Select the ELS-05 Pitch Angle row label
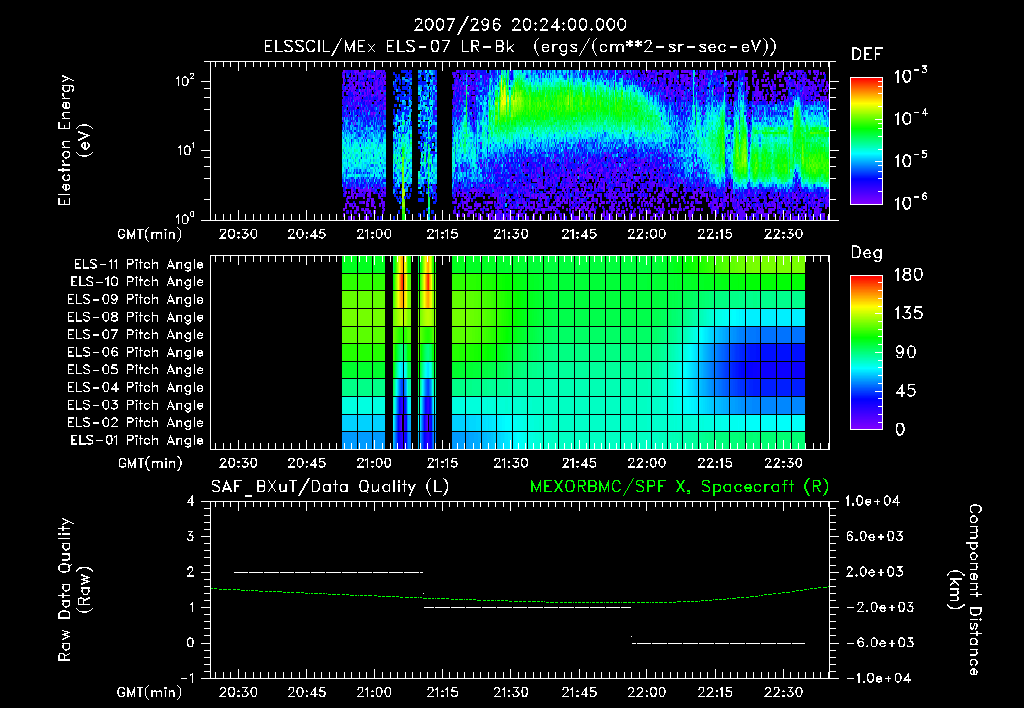Image resolution: width=1024 pixels, height=708 pixels. (135, 370)
